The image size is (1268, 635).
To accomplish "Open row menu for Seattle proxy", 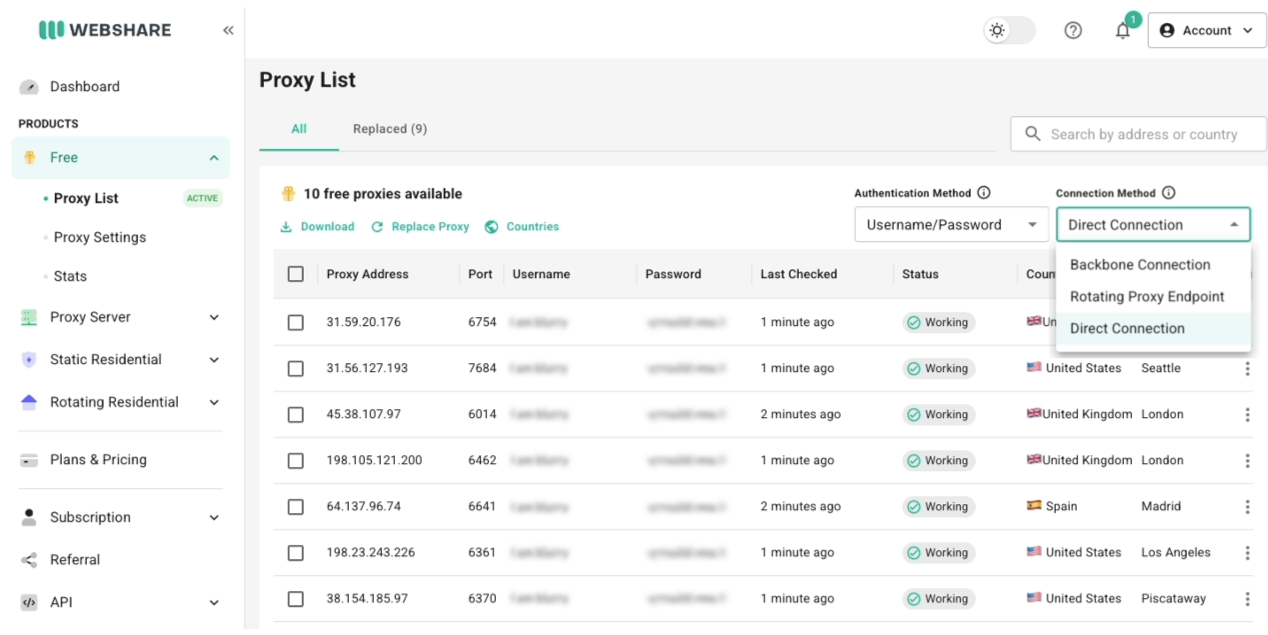I will pos(1247,368).
